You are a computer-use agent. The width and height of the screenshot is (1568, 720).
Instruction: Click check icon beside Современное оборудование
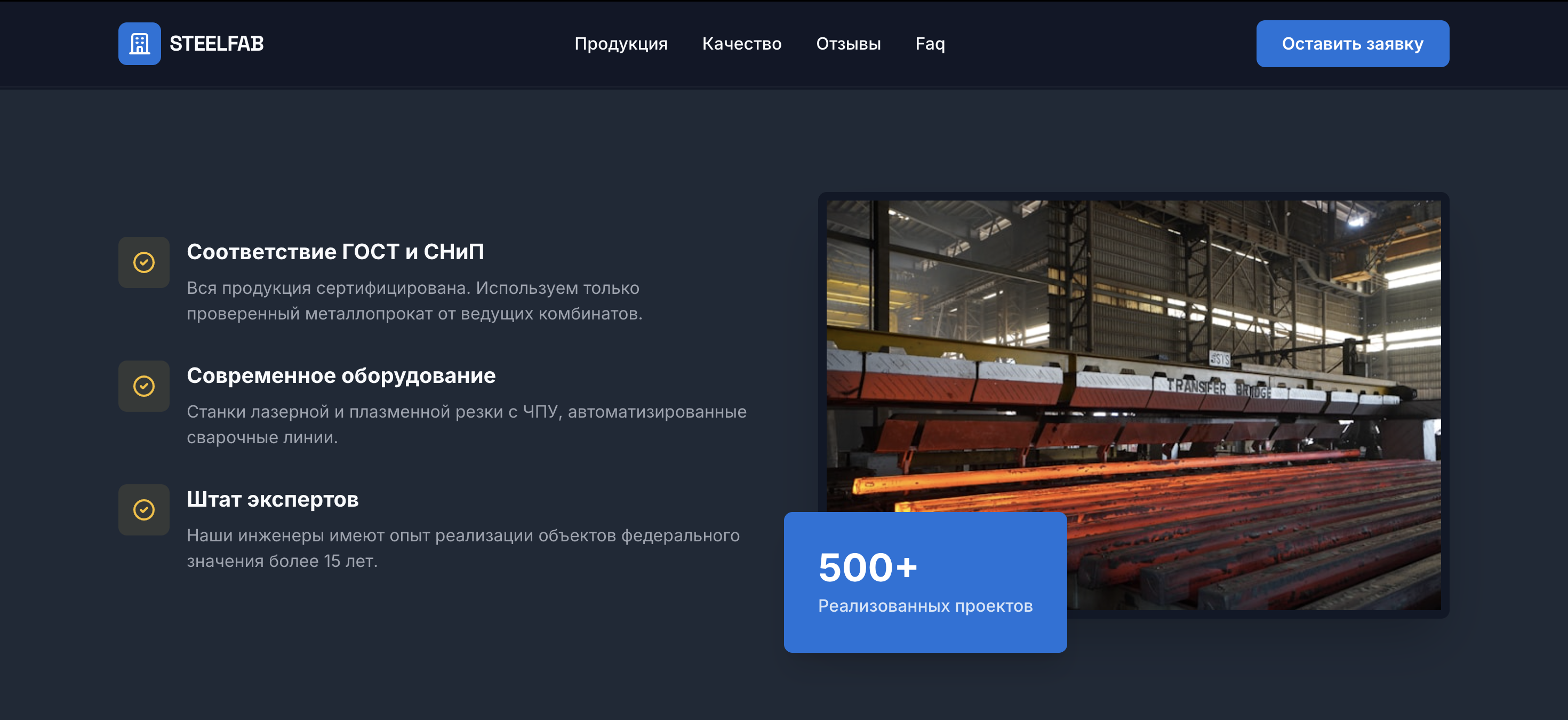(143, 386)
